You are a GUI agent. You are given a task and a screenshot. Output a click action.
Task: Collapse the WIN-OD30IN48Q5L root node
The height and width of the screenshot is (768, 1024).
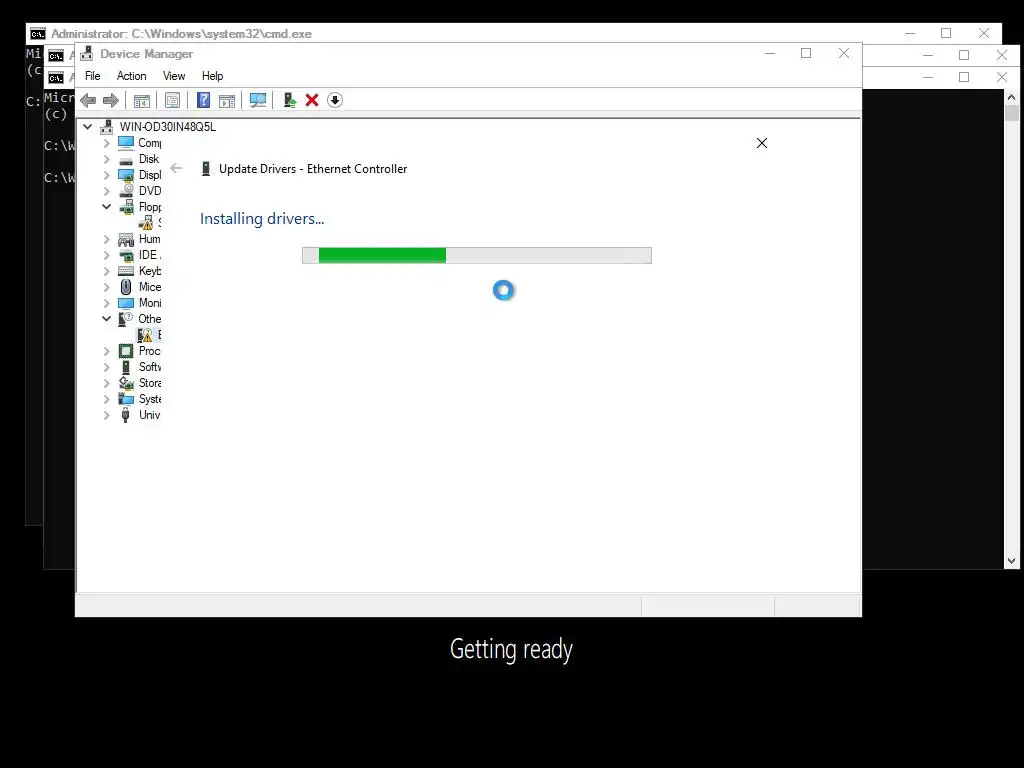(88, 127)
